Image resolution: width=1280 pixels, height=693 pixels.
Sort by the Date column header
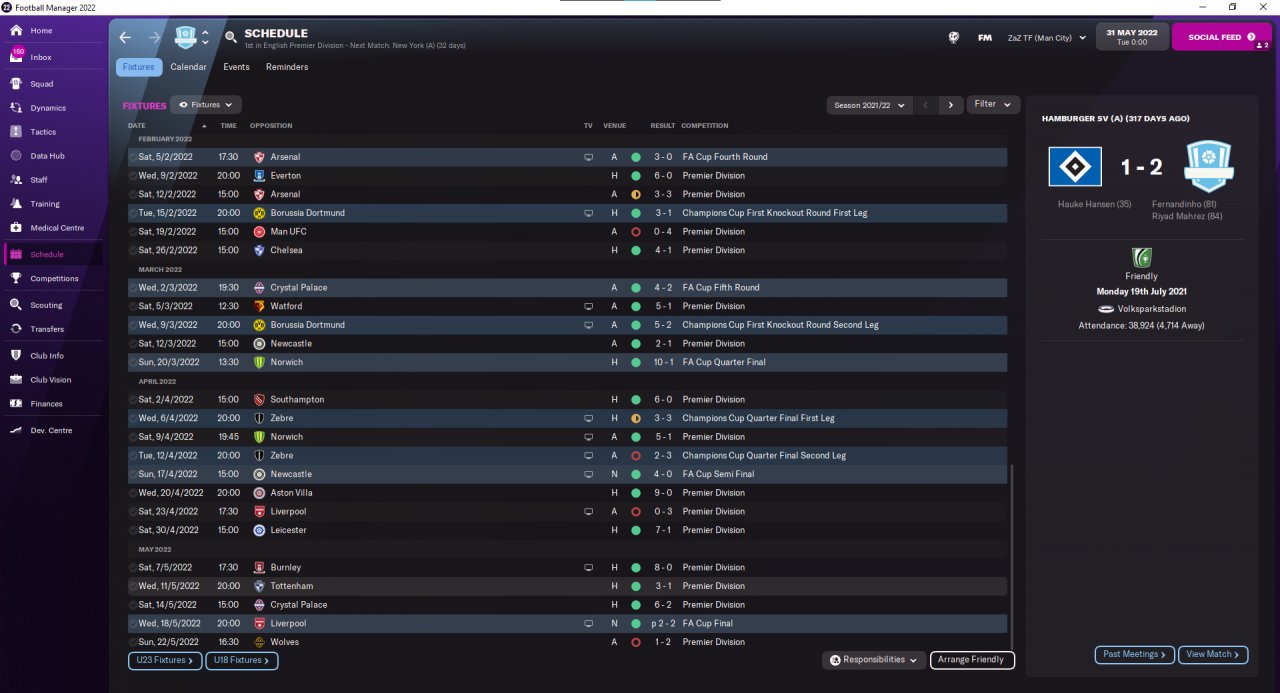(x=137, y=126)
